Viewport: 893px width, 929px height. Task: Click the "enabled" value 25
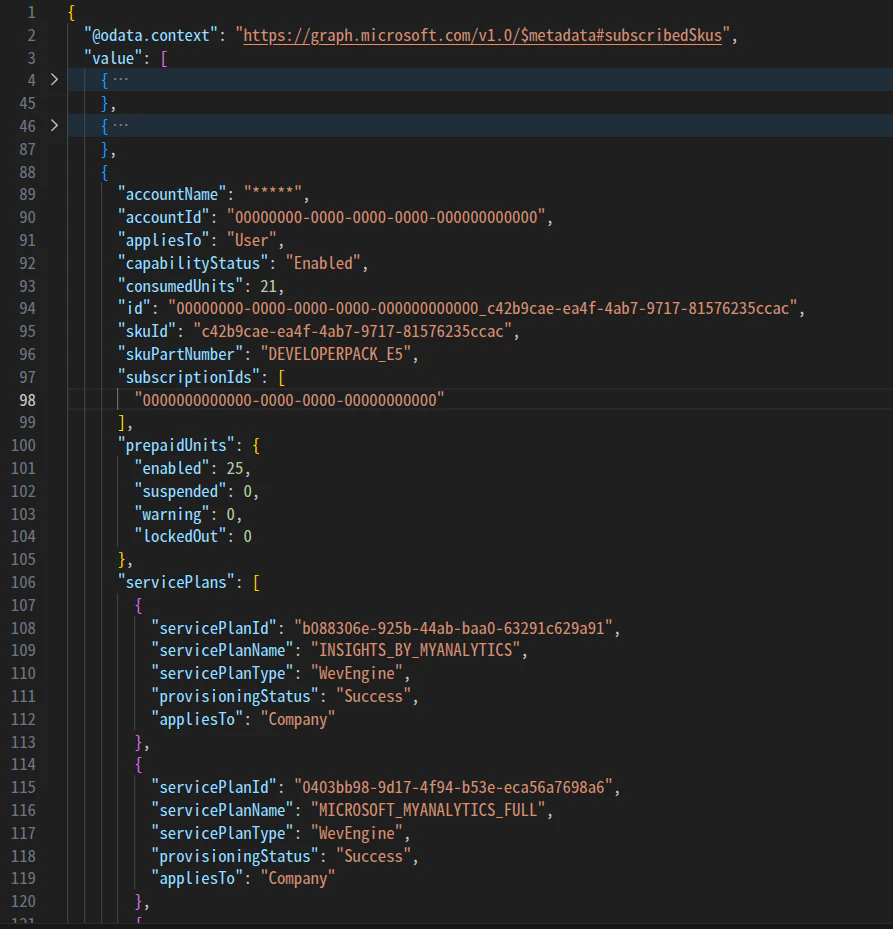(x=235, y=469)
